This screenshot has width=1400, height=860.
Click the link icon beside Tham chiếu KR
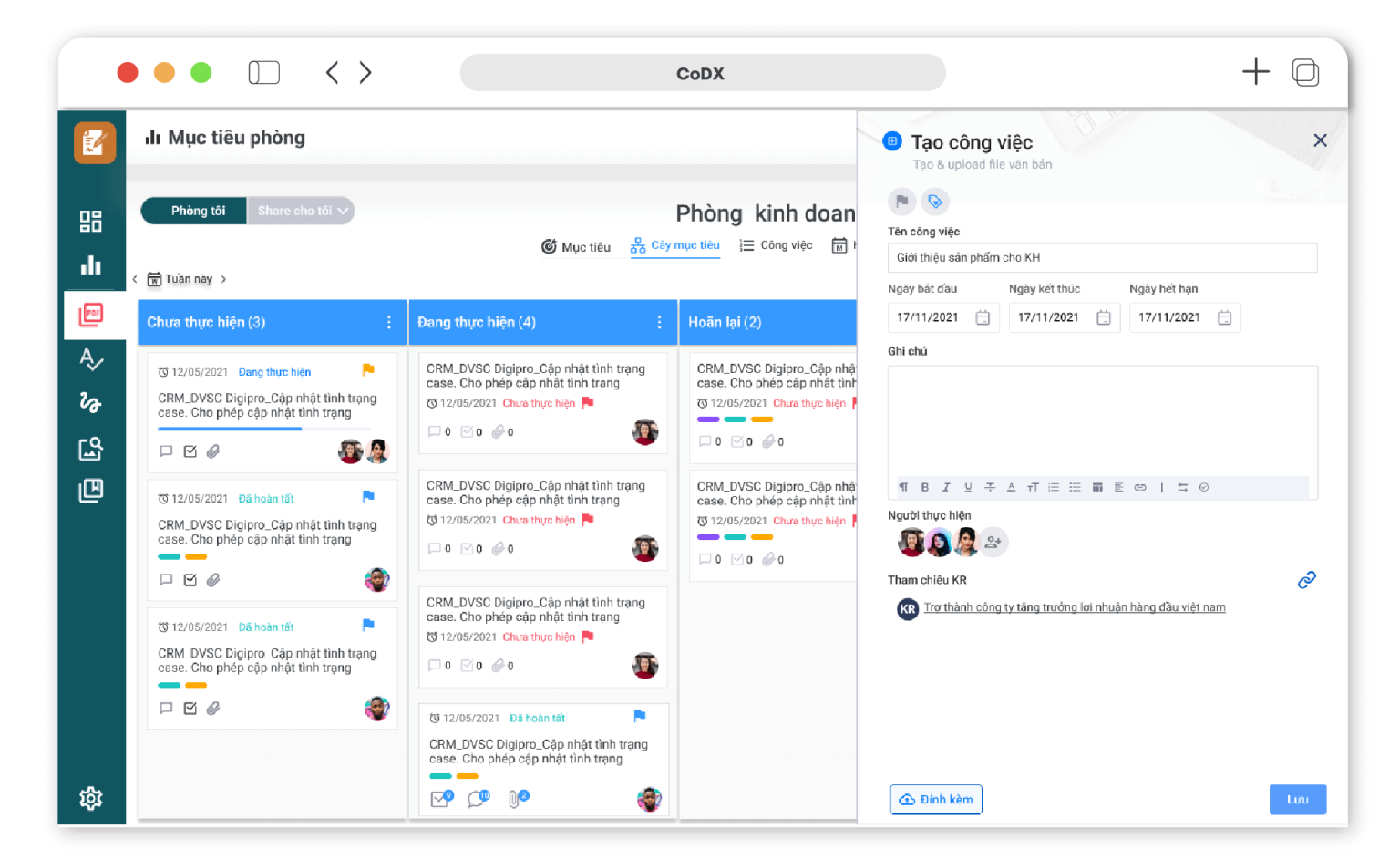click(x=1306, y=580)
